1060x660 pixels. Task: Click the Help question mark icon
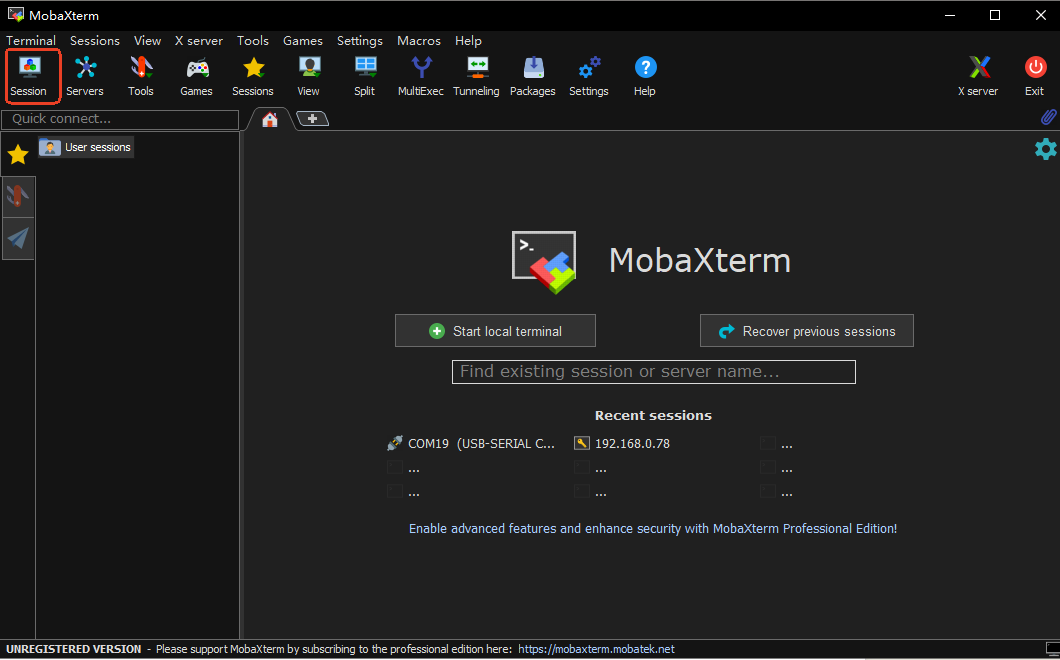click(645, 76)
